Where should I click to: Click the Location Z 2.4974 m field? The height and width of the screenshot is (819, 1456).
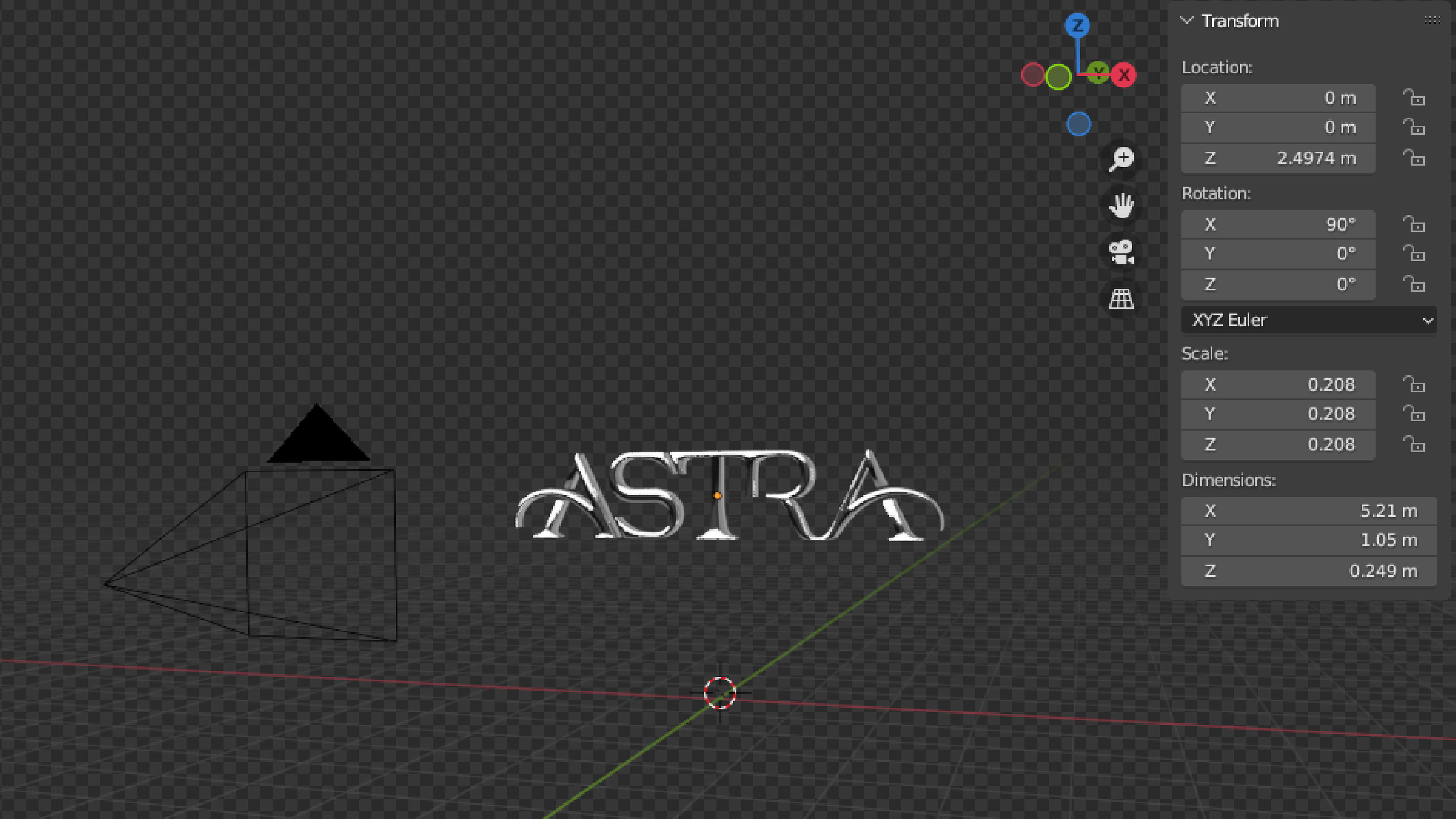point(1278,158)
